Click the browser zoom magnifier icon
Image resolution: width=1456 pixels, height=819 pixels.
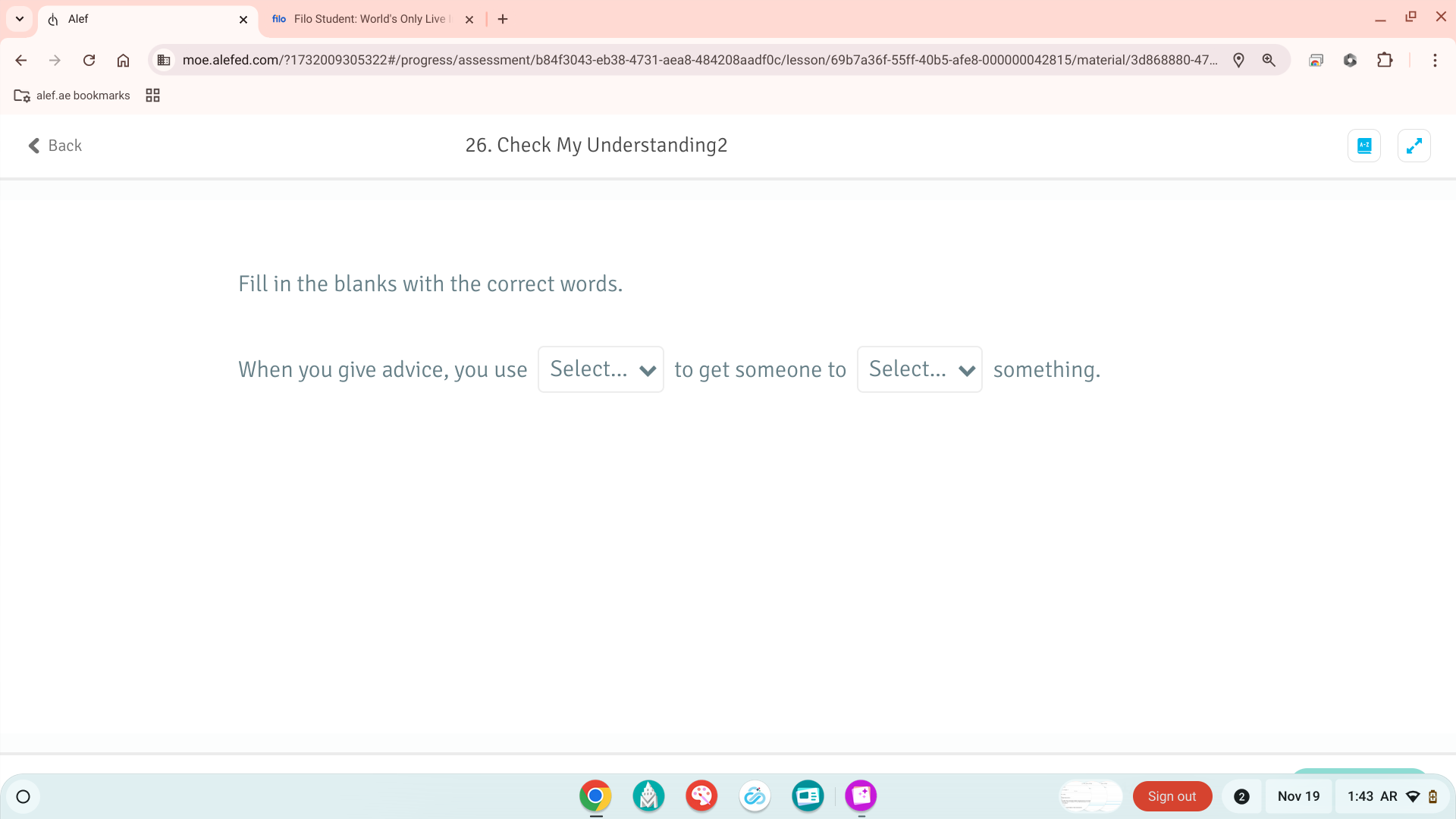click(x=1269, y=60)
